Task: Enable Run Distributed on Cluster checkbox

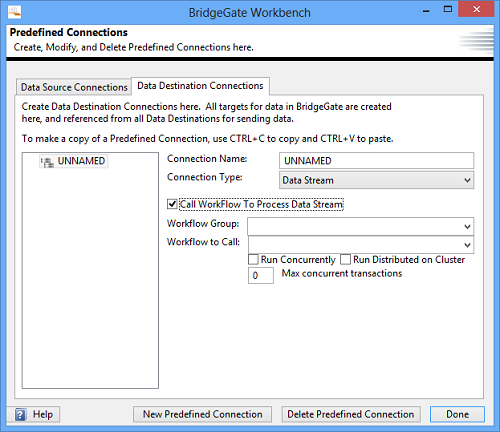Action: click(x=345, y=259)
